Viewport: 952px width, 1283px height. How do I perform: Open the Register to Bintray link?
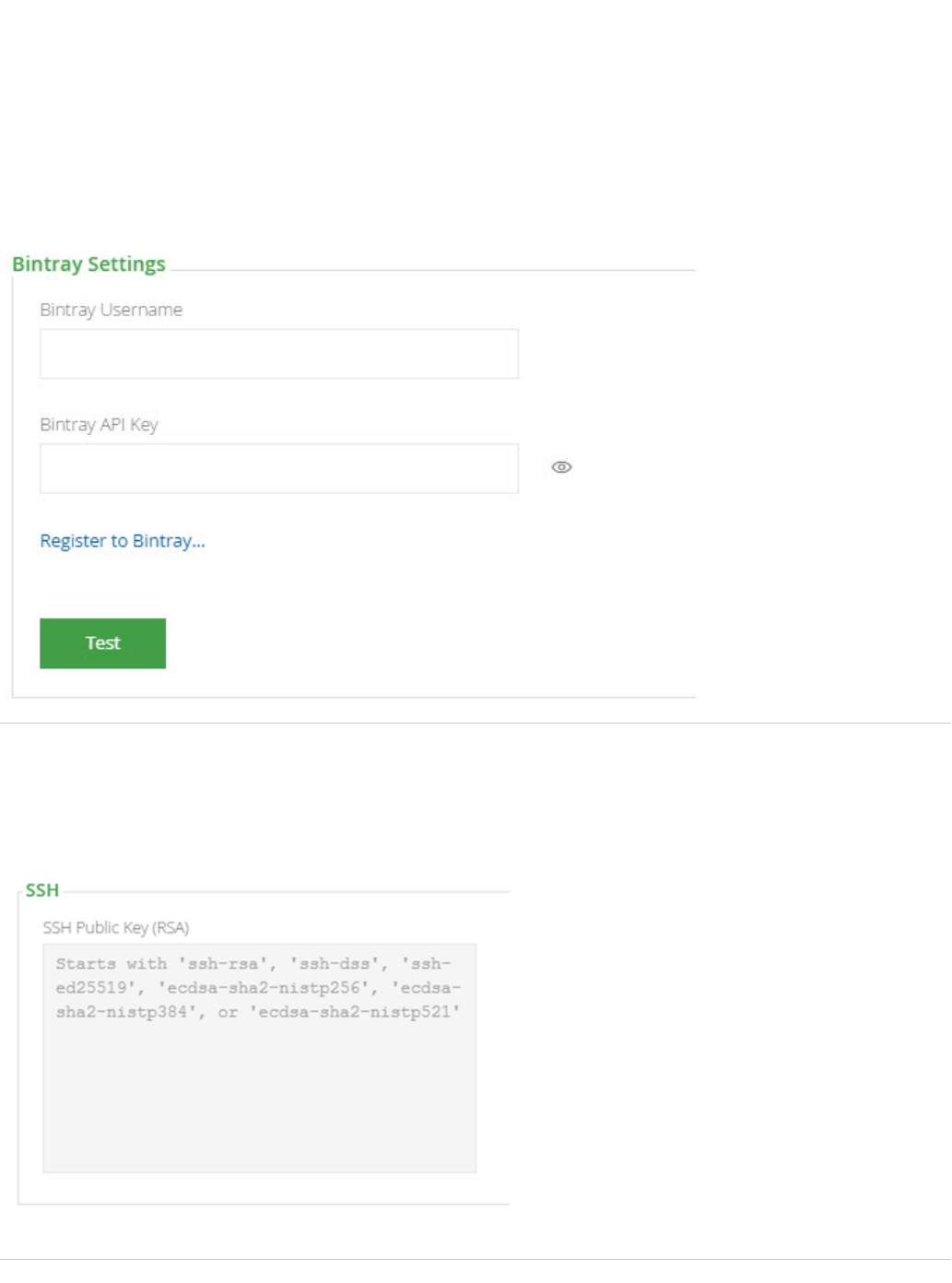[123, 541]
